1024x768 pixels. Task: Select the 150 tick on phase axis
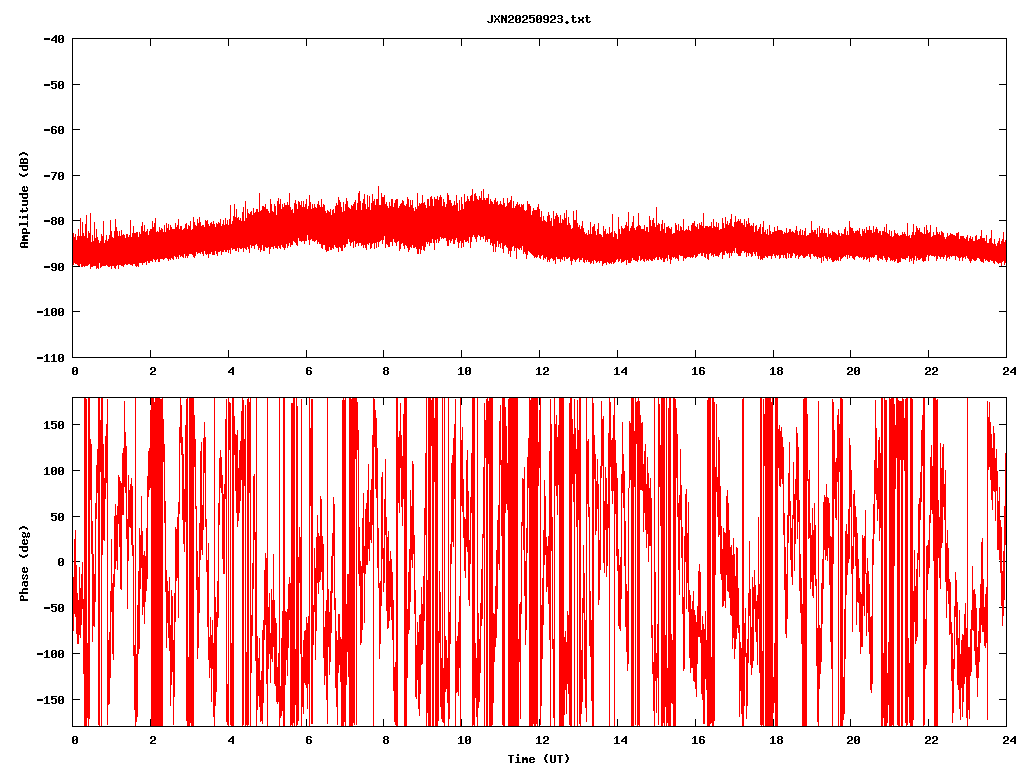[x=54, y=425]
